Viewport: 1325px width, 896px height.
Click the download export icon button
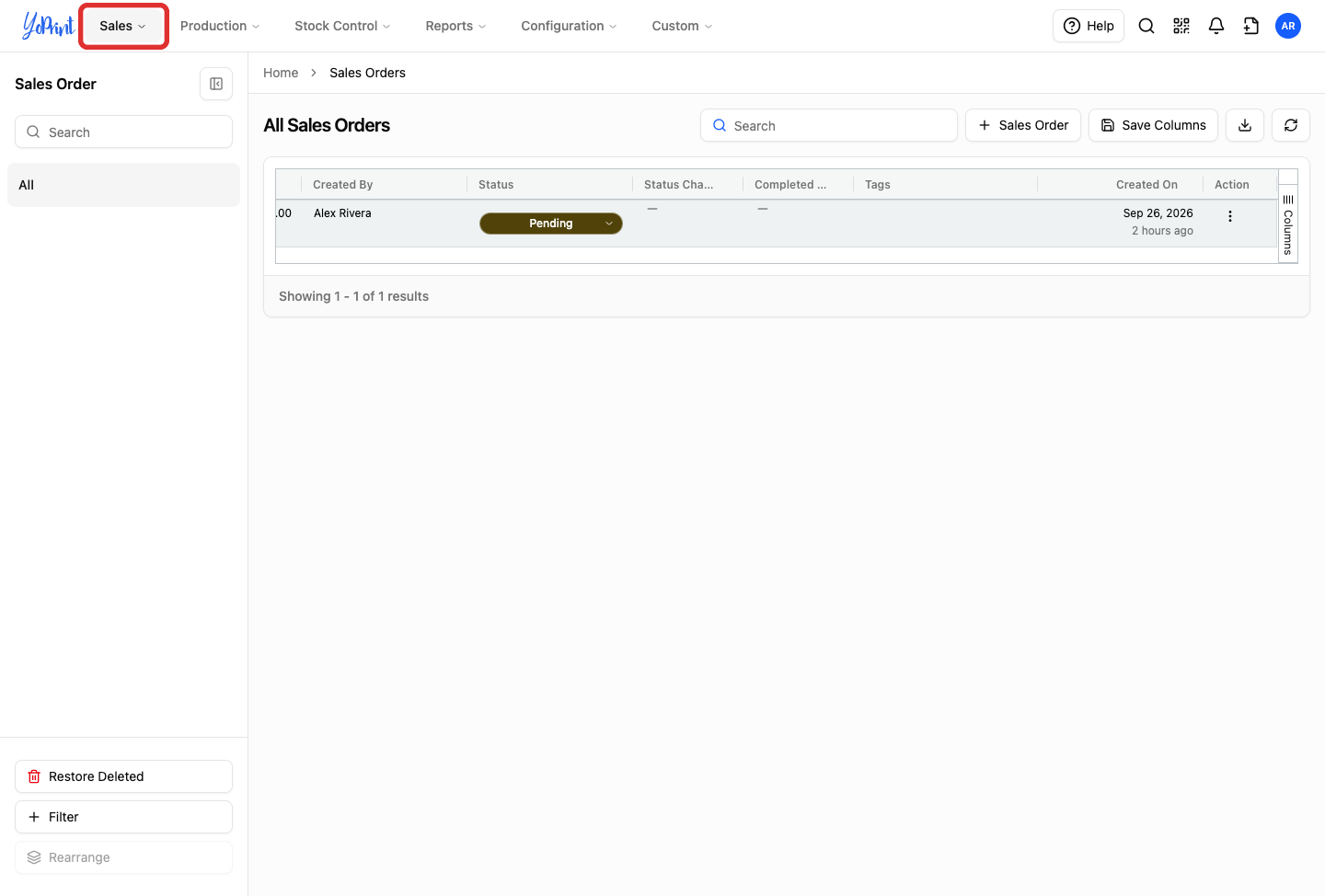tap(1245, 125)
